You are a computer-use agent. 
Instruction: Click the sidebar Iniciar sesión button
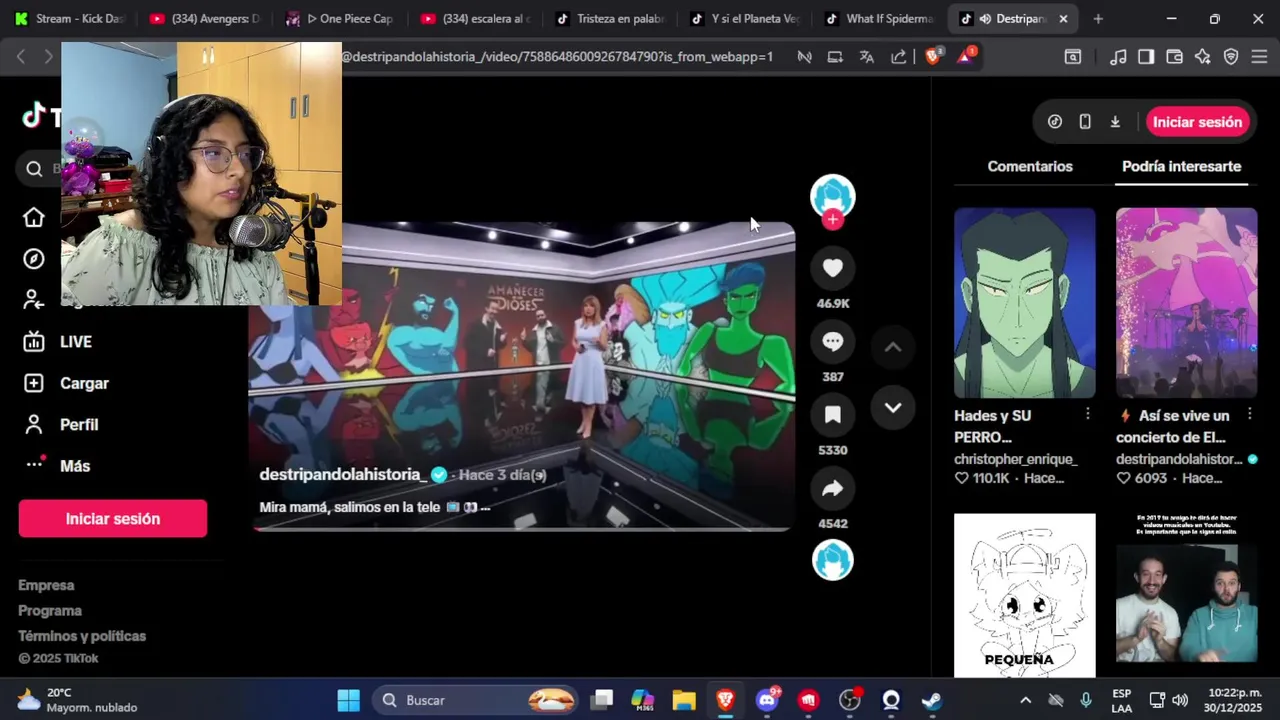coord(113,519)
